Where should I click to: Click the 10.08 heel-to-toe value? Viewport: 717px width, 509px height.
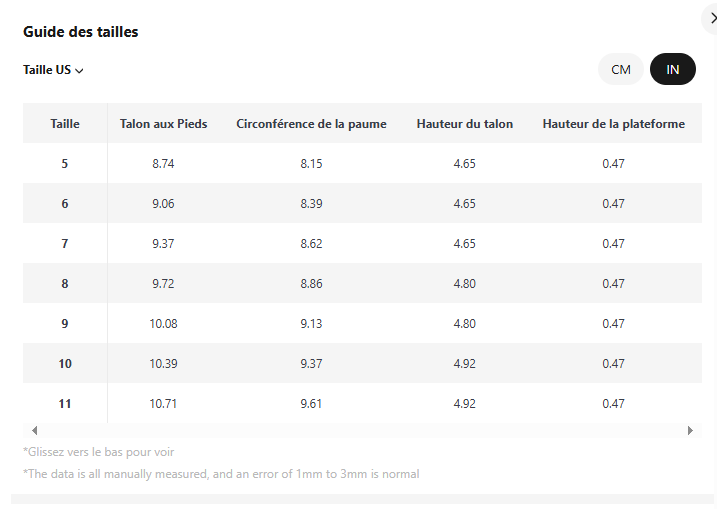click(163, 324)
